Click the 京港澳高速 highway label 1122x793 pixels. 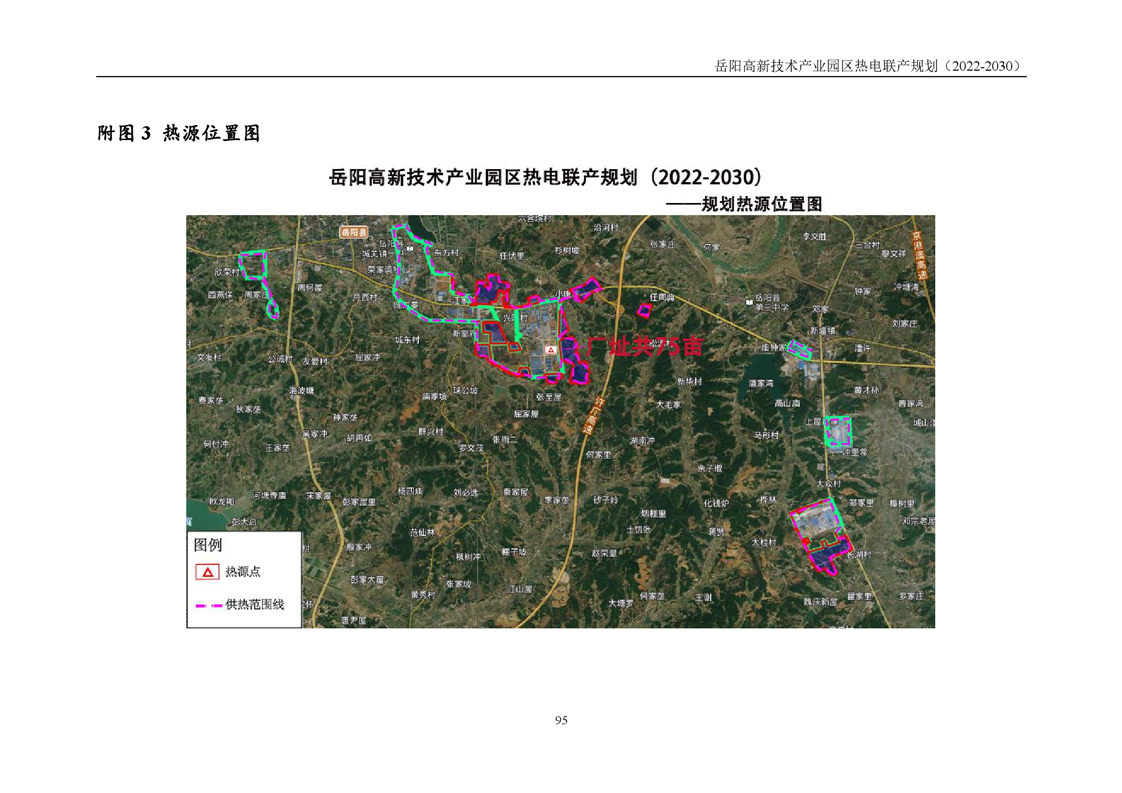(x=918, y=257)
